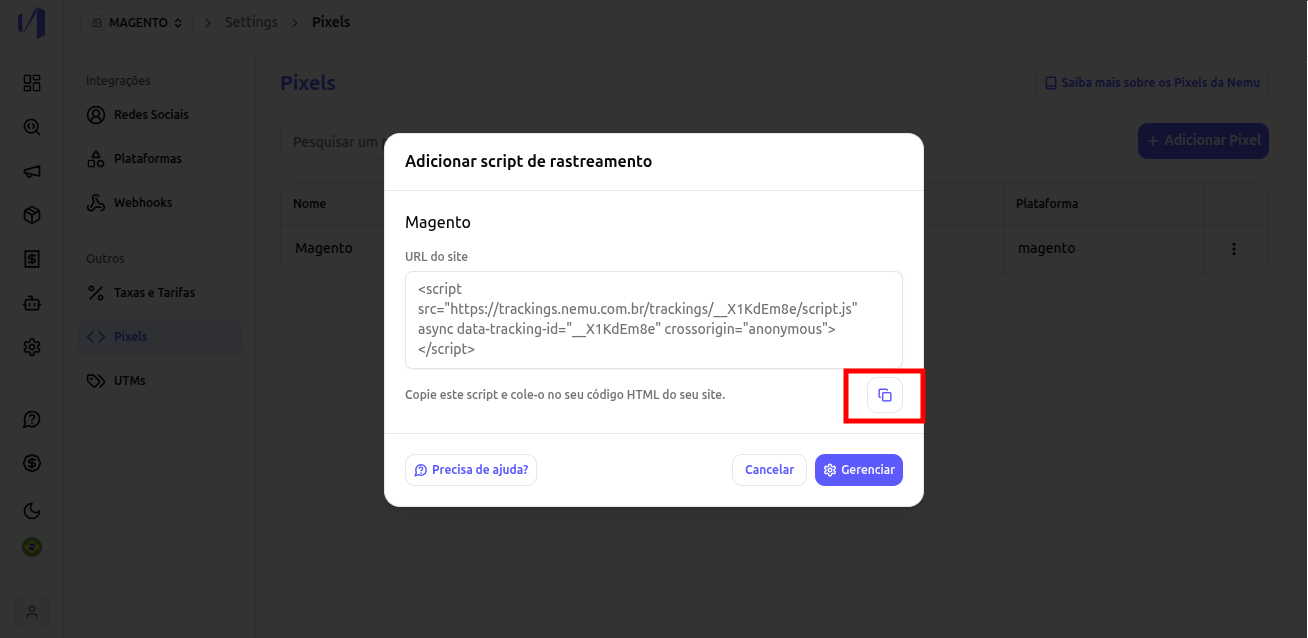Image resolution: width=1308 pixels, height=638 pixels.
Task: Open the dashboard grid icon in sidebar
Action: (x=32, y=83)
